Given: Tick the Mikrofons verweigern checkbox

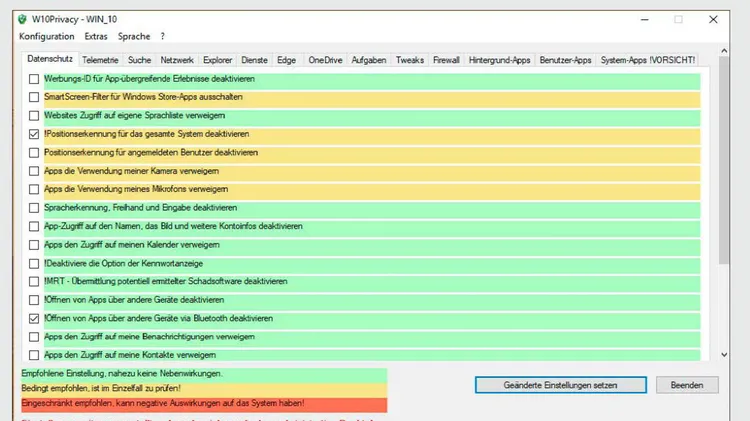Looking at the screenshot, I should (x=33, y=189).
